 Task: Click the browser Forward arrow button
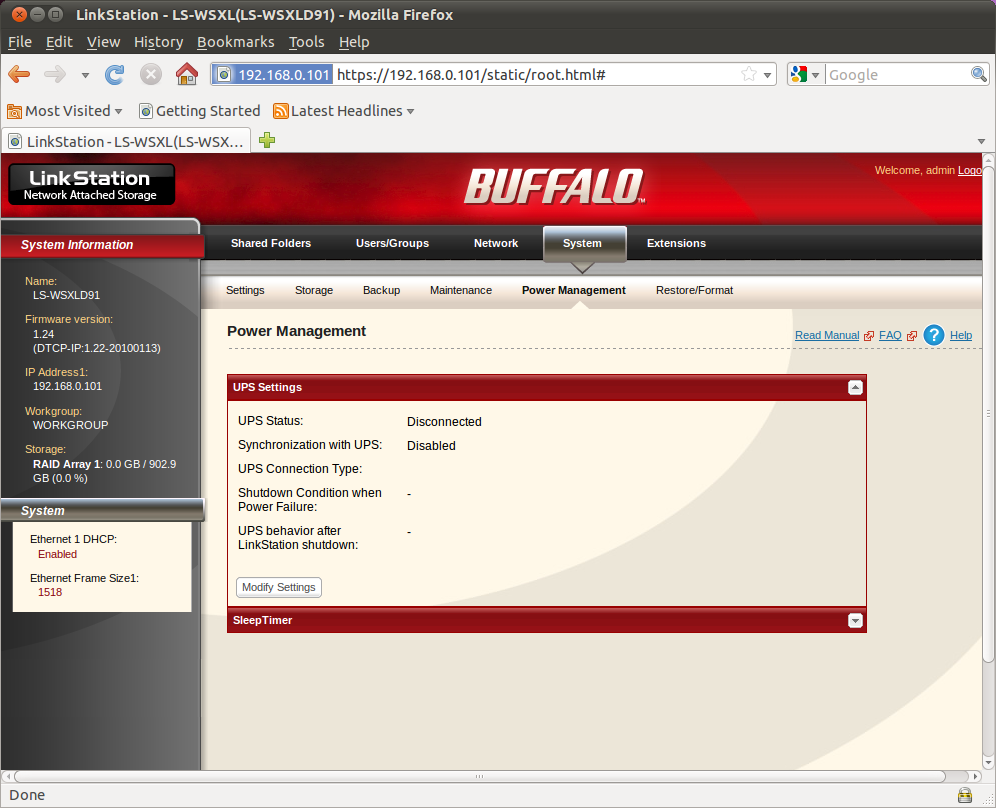(x=55, y=74)
